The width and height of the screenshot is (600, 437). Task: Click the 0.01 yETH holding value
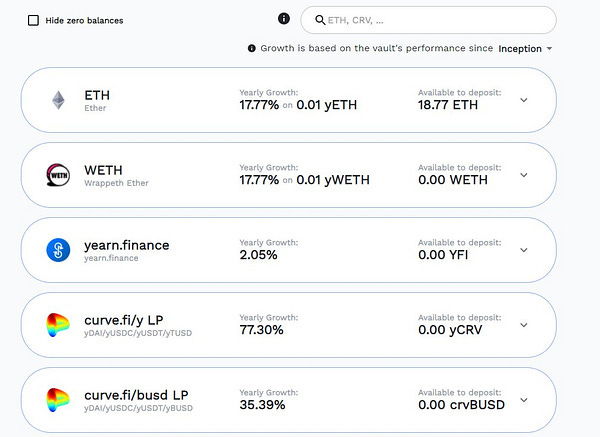(326, 104)
